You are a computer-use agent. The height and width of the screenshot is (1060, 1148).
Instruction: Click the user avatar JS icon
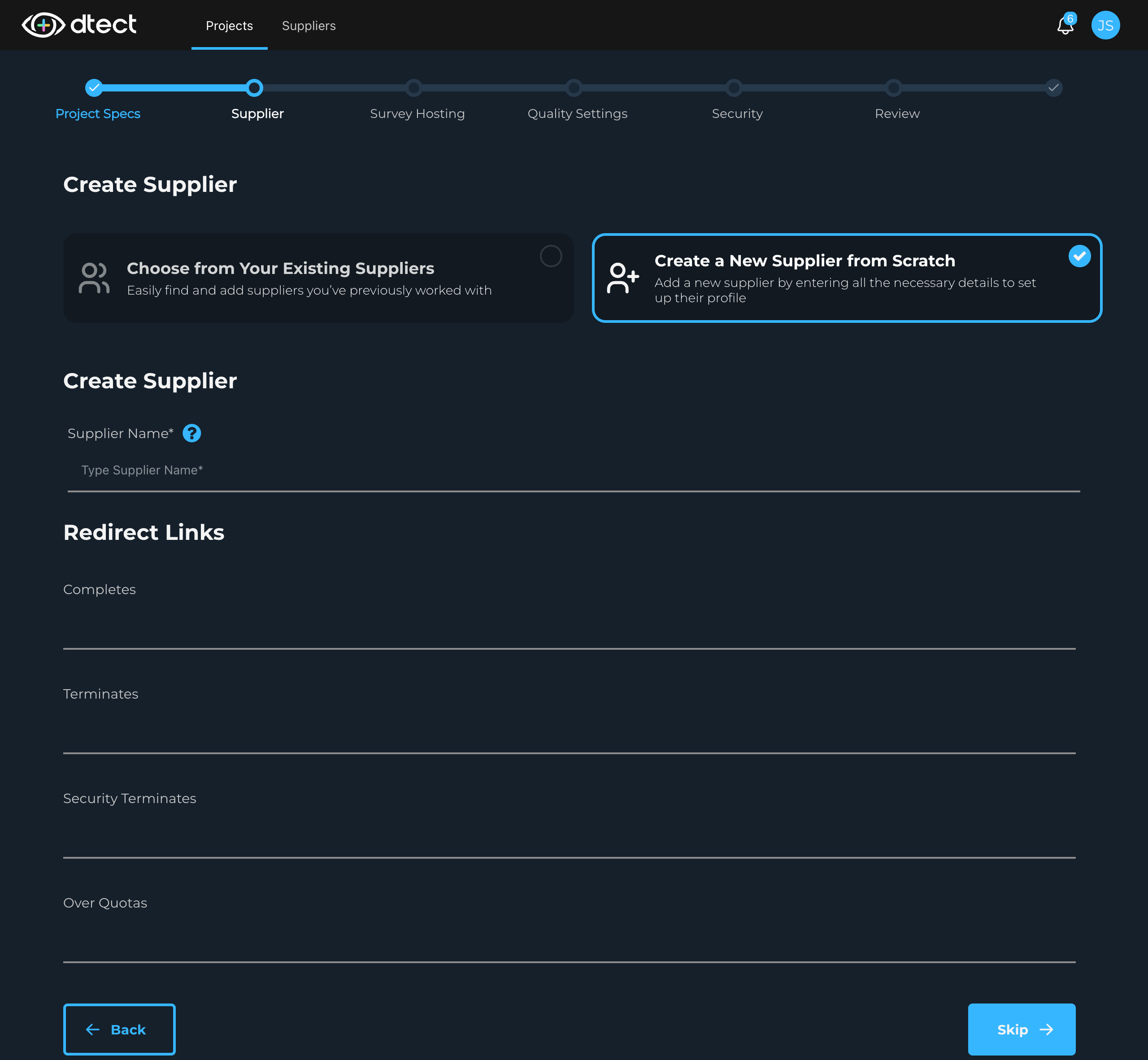coord(1106,25)
